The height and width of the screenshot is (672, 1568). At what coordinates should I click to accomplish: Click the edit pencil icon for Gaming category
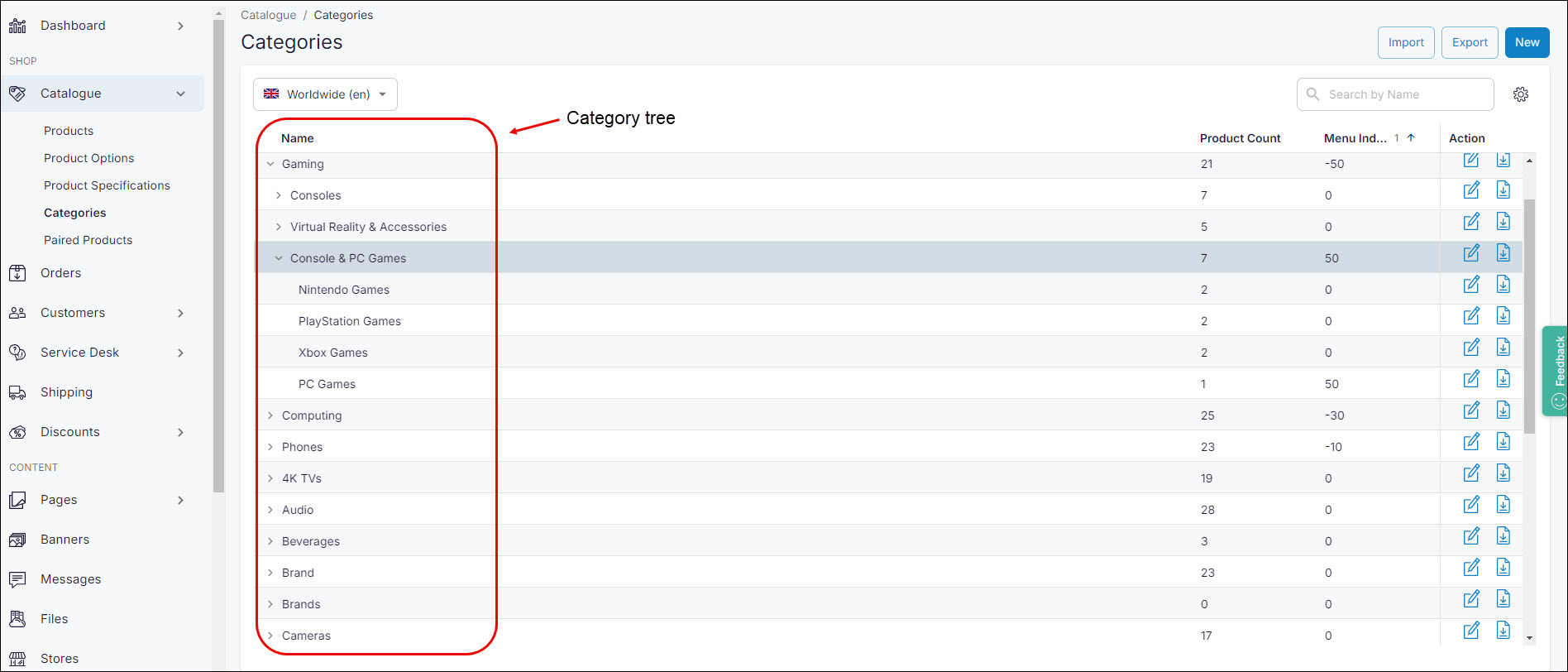pos(1470,159)
